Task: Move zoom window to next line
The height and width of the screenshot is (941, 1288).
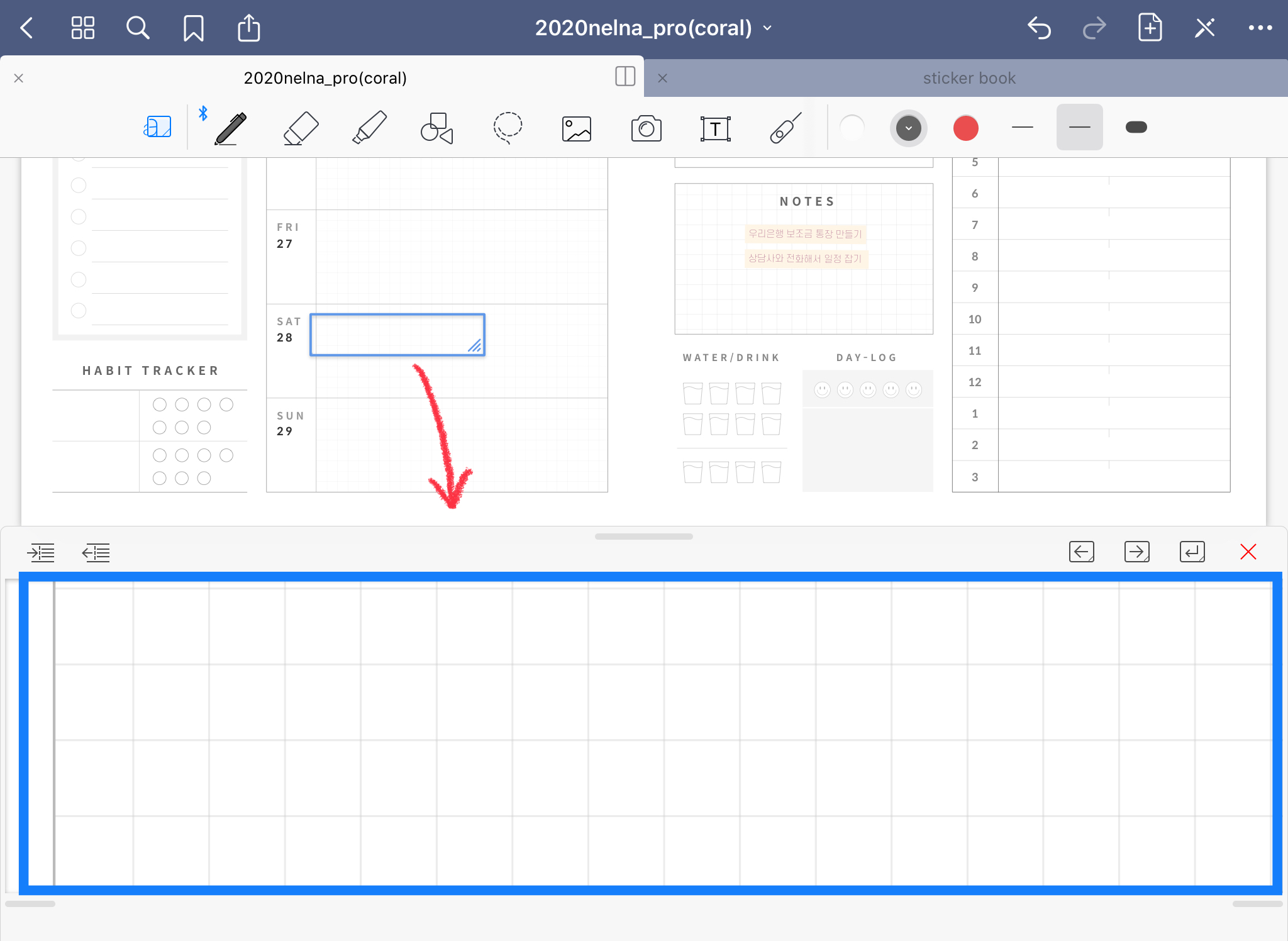Action: [1192, 552]
